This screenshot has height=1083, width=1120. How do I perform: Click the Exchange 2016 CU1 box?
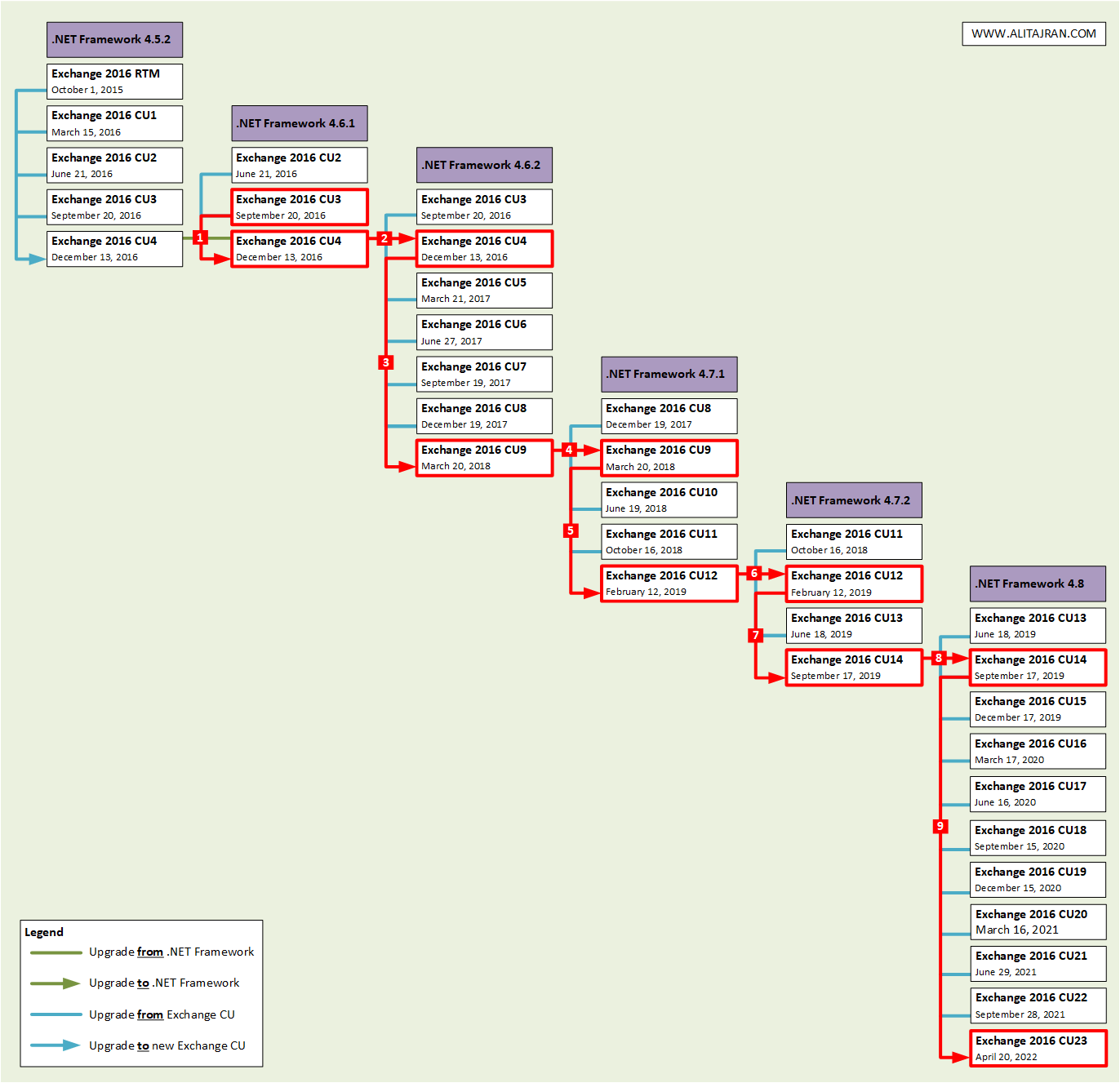pyautogui.click(x=114, y=123)
